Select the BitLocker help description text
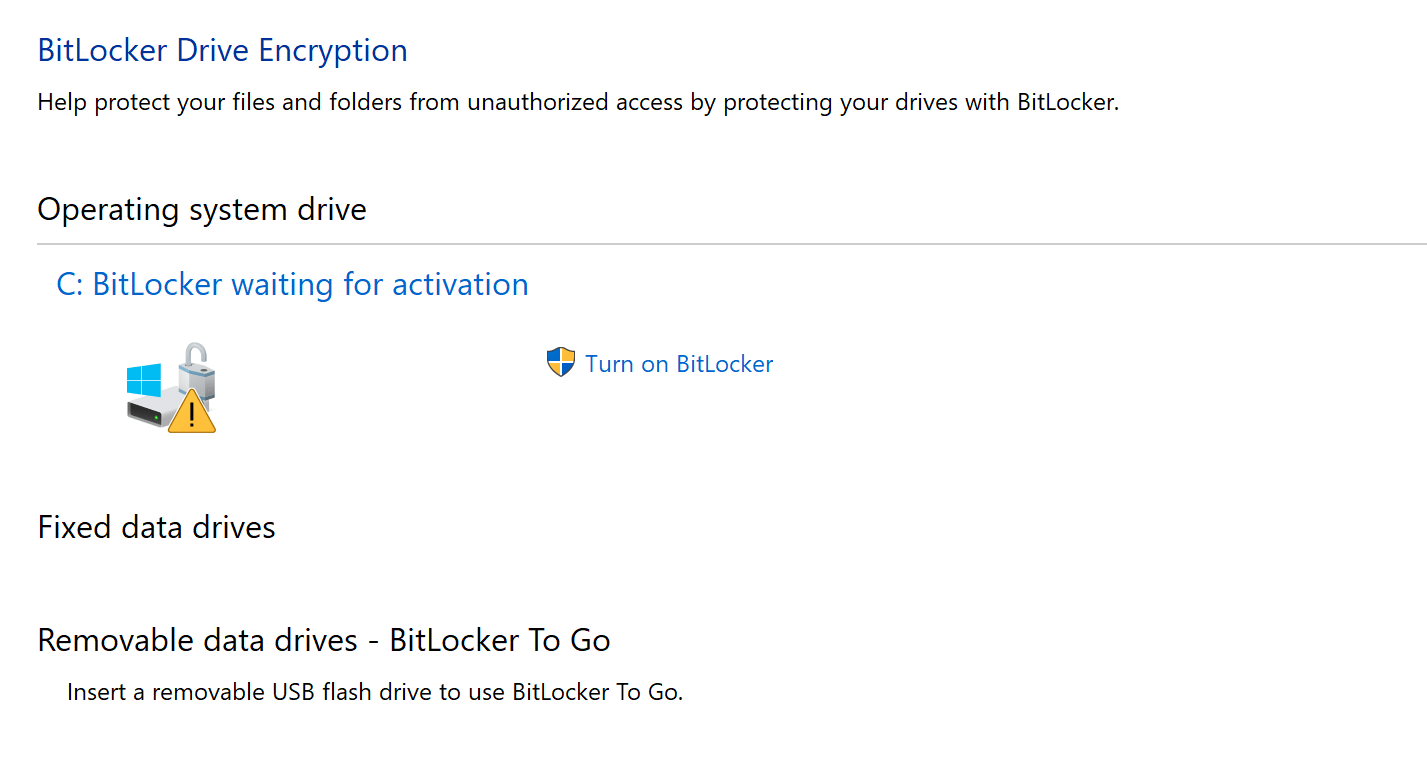1427x767 pixels. pyautogui.click(x=577, y=101)
